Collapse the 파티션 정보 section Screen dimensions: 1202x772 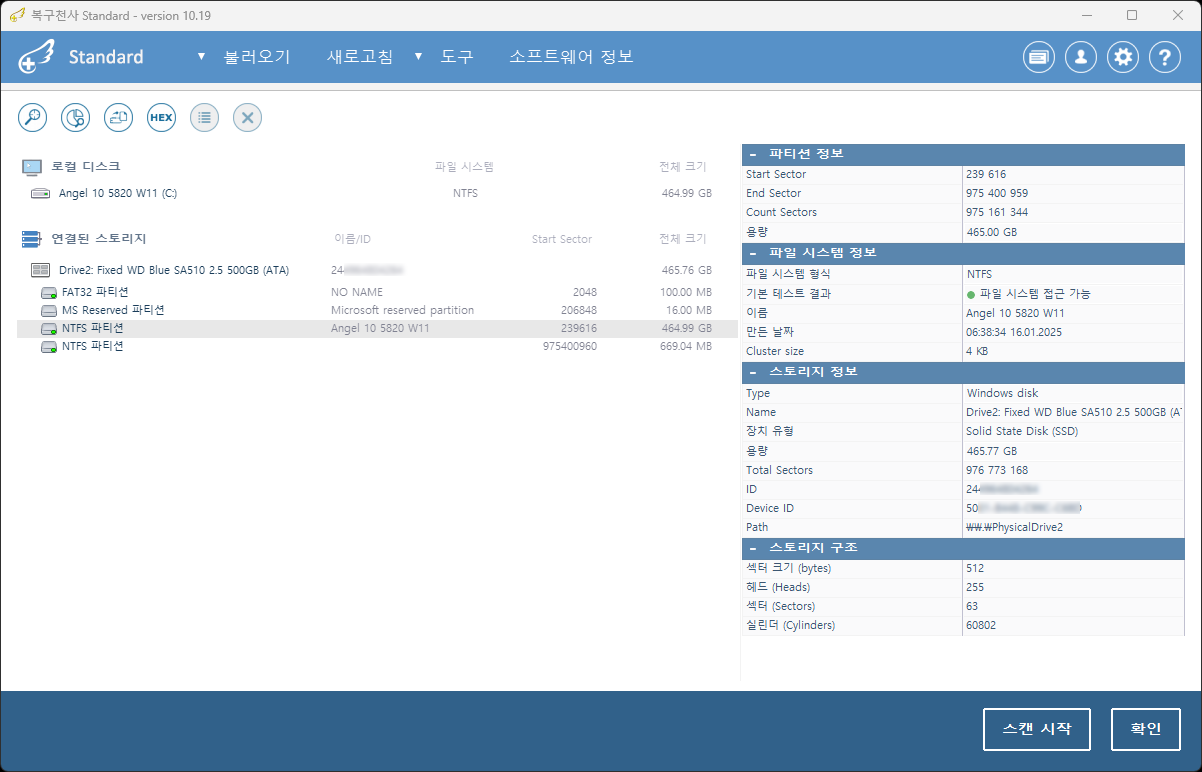point(752,154)
